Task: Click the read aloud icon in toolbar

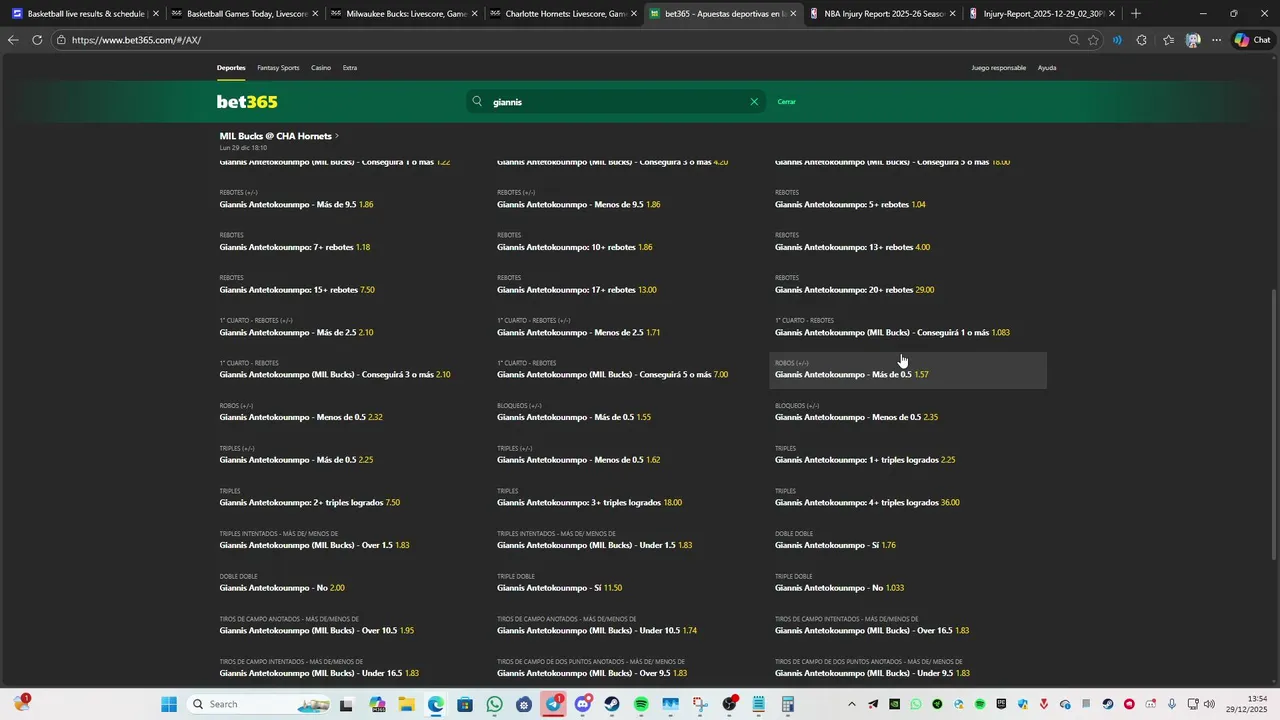Action: click(1117, 40)
